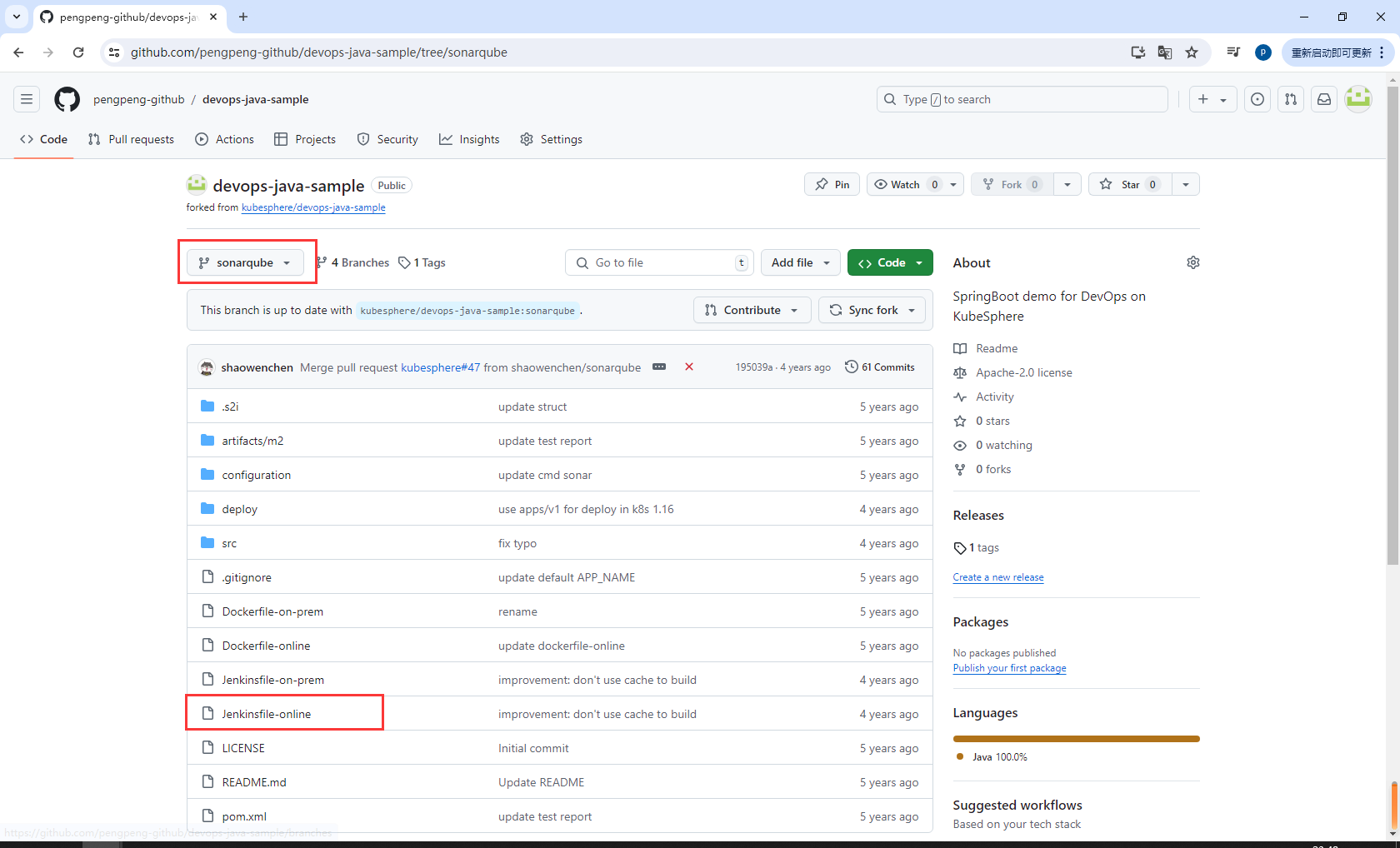Open the Pull requests tab

tap(131, 139)
